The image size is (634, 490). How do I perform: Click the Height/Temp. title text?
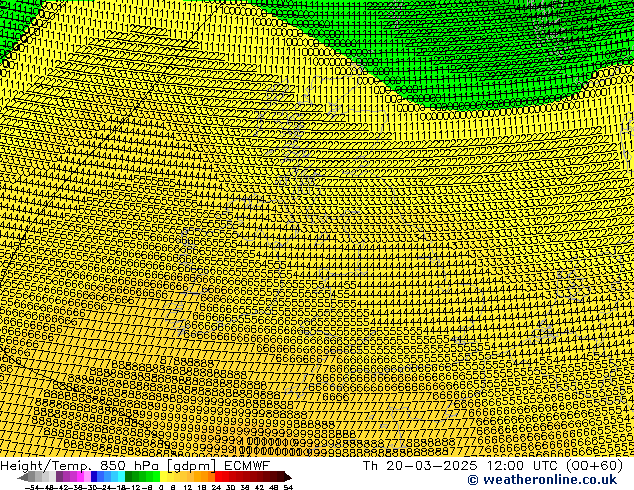tap(48, 466)
